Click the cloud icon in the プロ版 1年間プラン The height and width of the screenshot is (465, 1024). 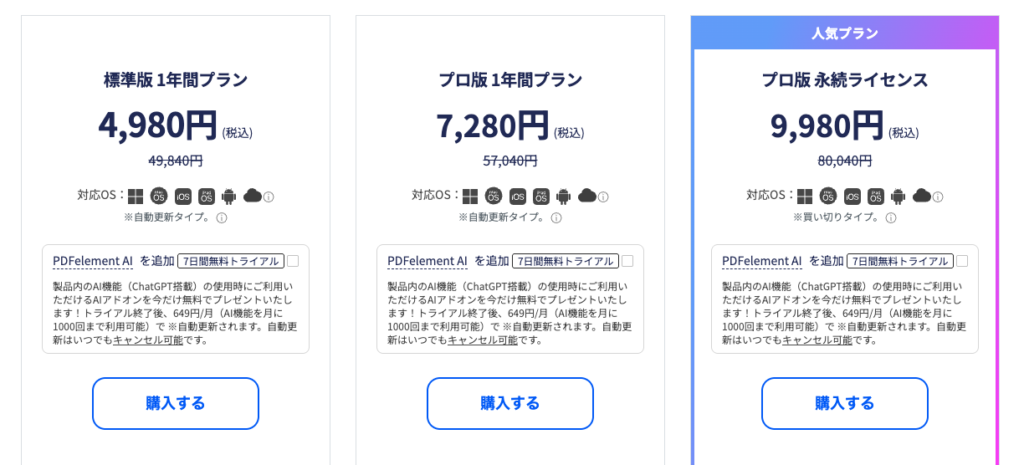click(x=587, y=195)
